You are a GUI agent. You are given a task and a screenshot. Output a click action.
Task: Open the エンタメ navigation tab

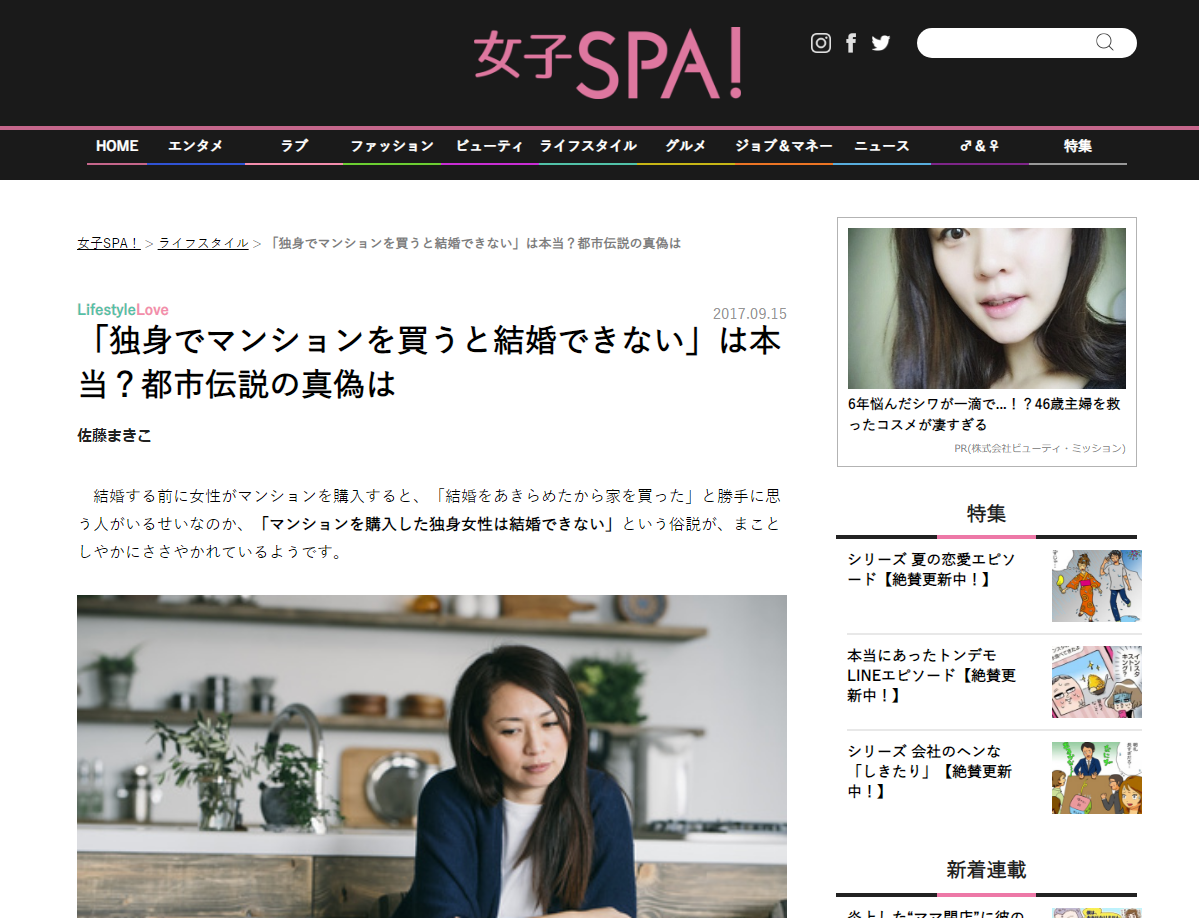pos(195,145)
